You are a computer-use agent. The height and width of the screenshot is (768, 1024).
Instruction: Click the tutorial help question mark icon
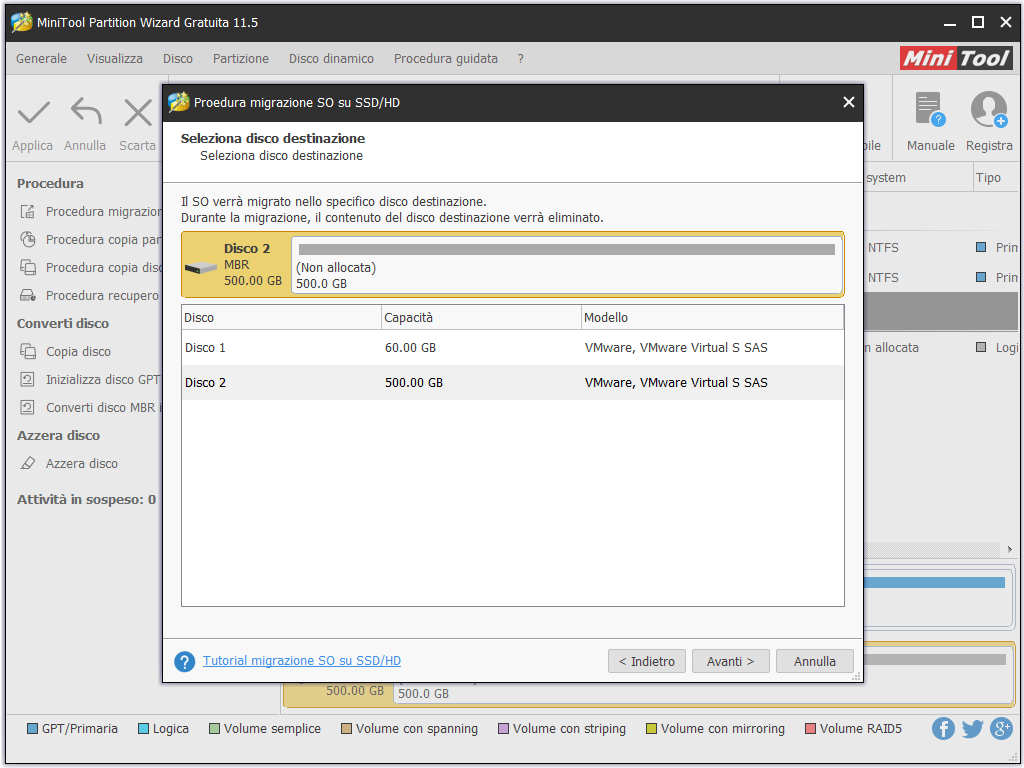(x=184, y=662)
